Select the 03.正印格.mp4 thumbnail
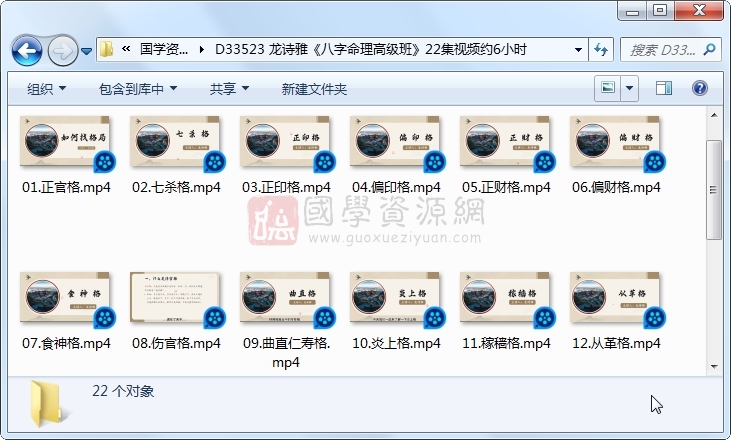Viewport: 731px width, 440px height. tap(286, 142)
